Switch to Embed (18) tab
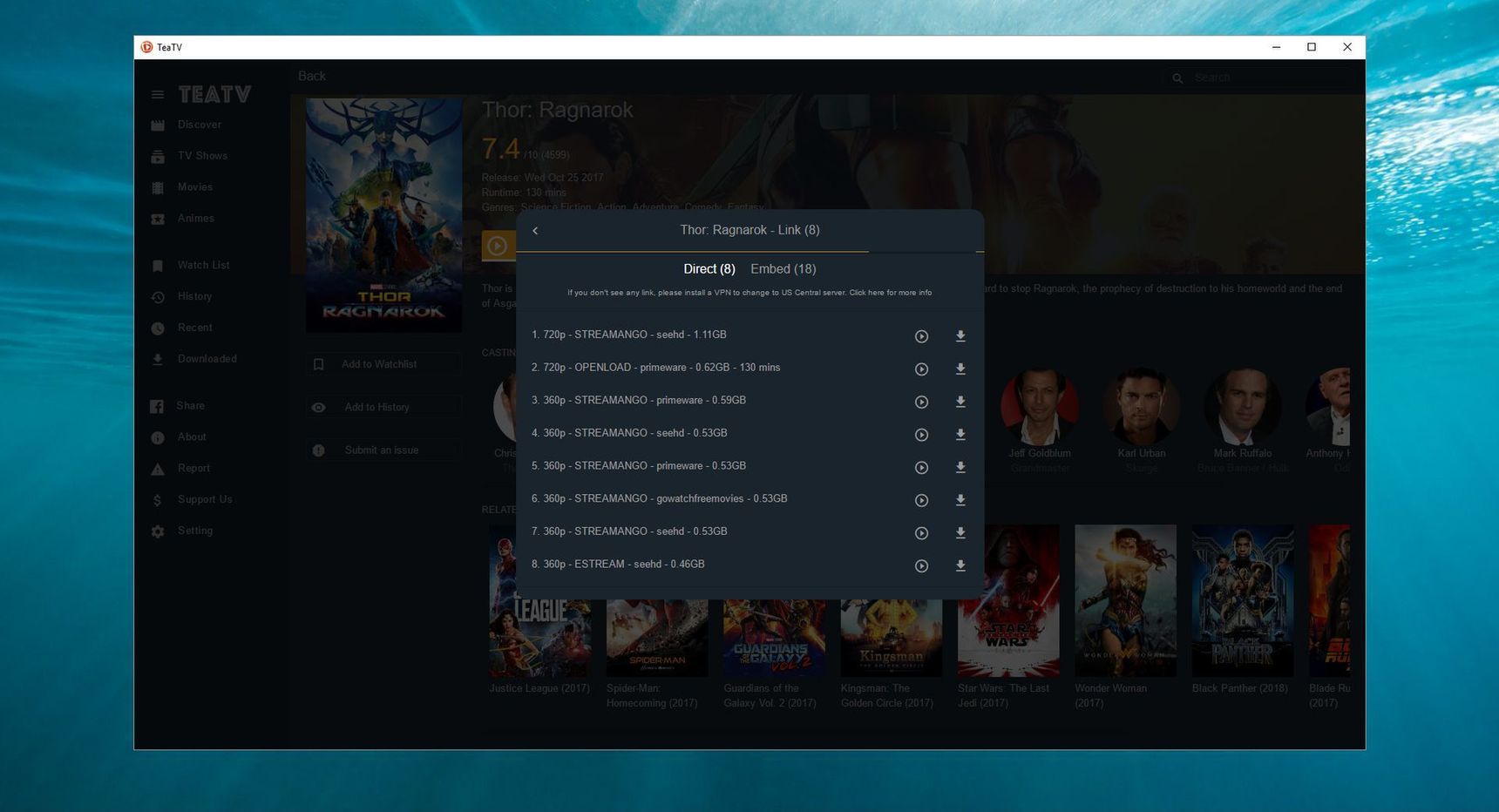The image size is (1499, 812). point(783,269)
